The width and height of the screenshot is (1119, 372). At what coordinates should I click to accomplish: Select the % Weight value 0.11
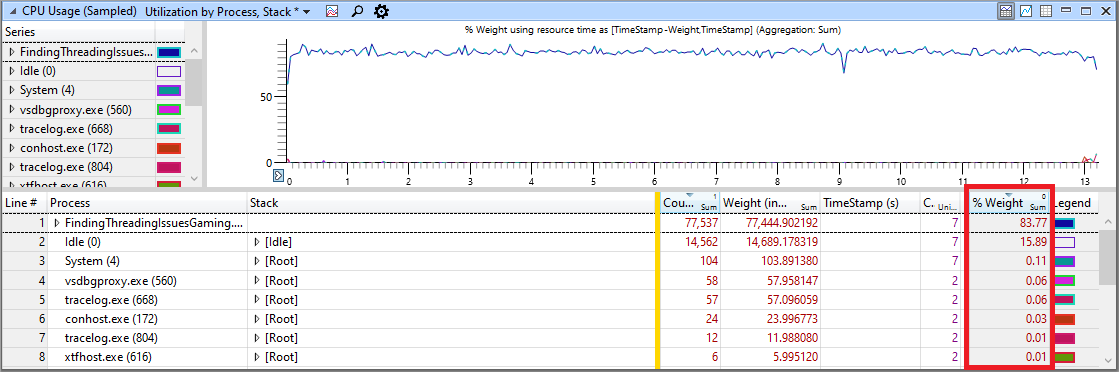1036,261
